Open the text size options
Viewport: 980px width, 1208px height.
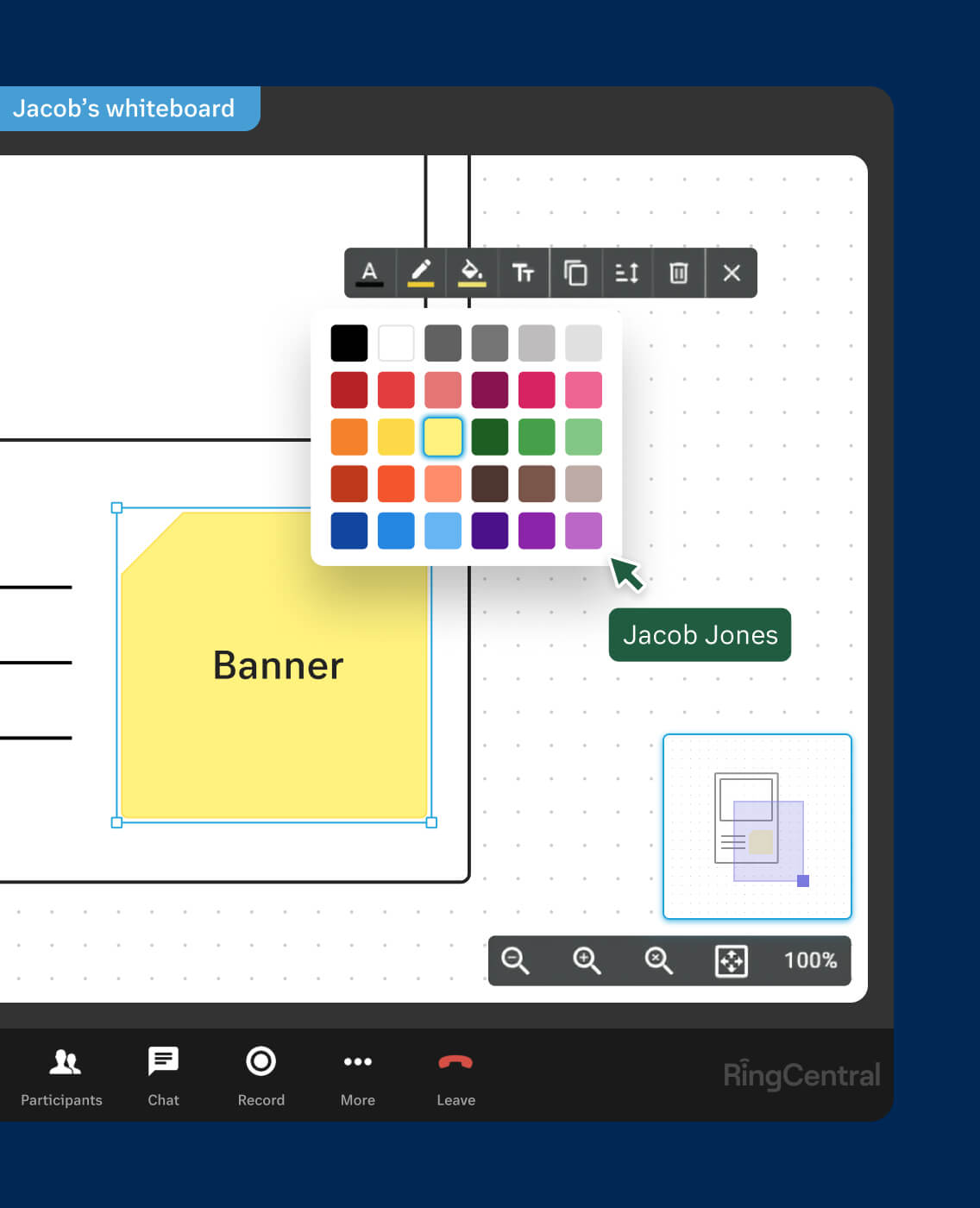pyautogui.click(x=524, y=274)
